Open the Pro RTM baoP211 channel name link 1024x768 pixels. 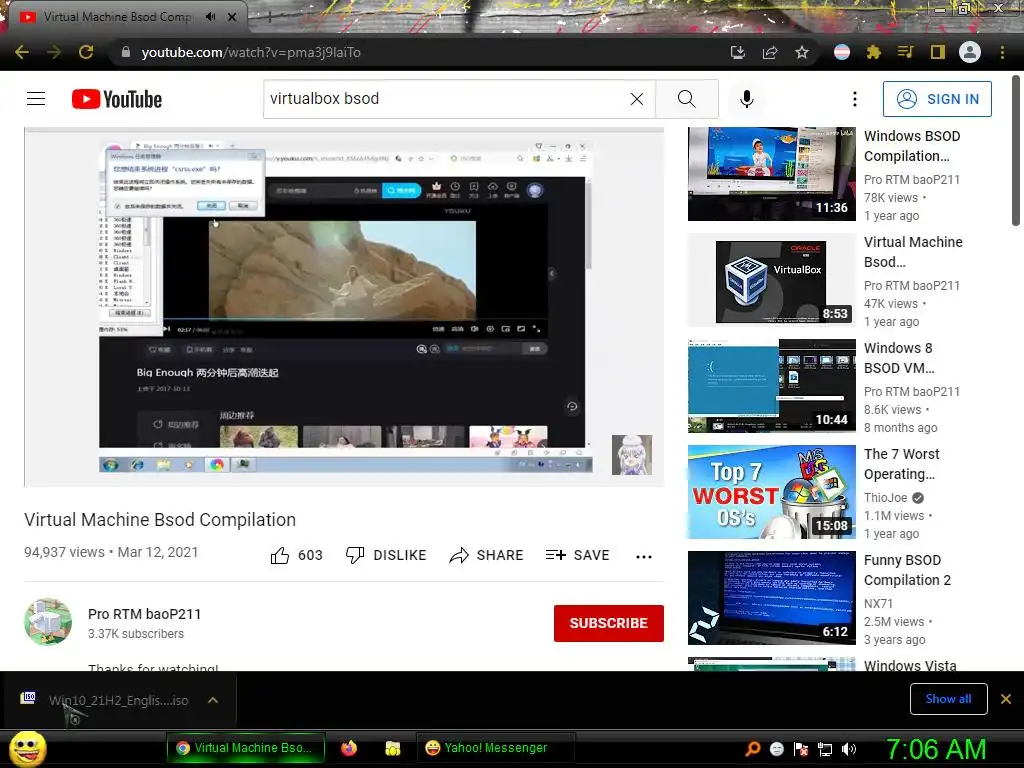coord(144,614)
